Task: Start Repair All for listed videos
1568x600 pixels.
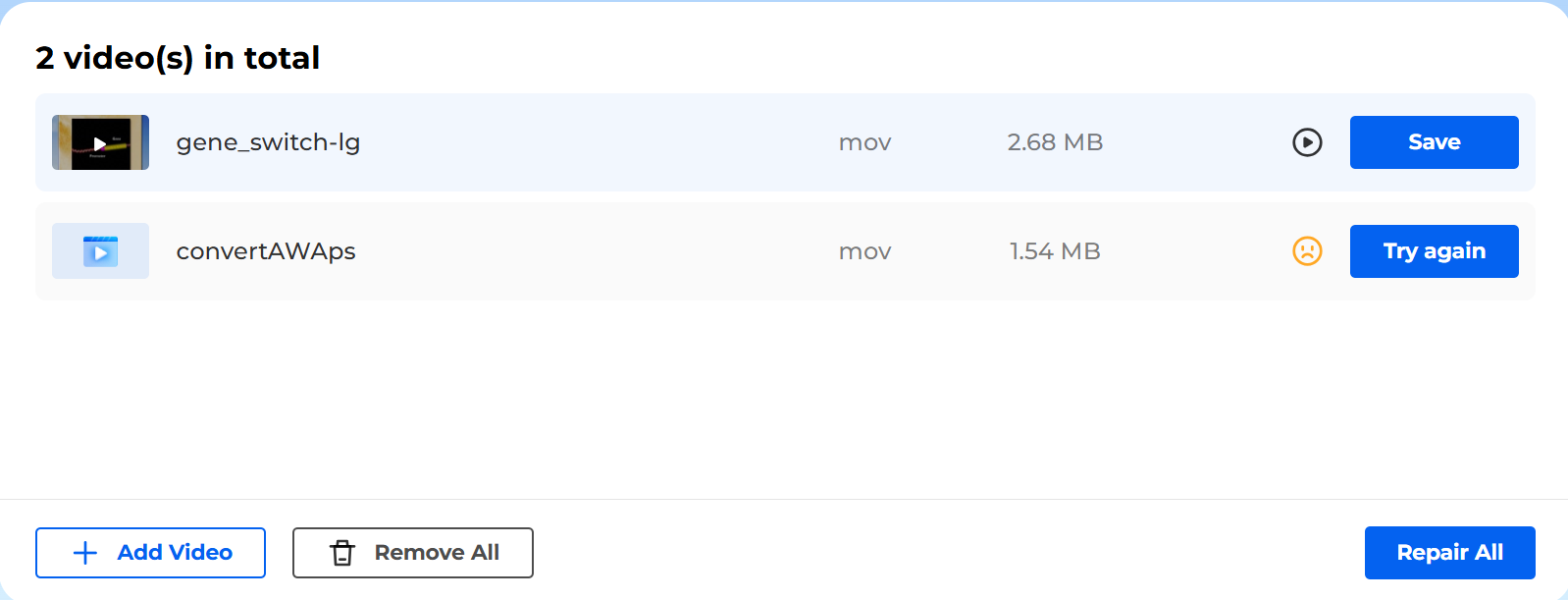Action: pyautogui.click(x=1449, y=553)
